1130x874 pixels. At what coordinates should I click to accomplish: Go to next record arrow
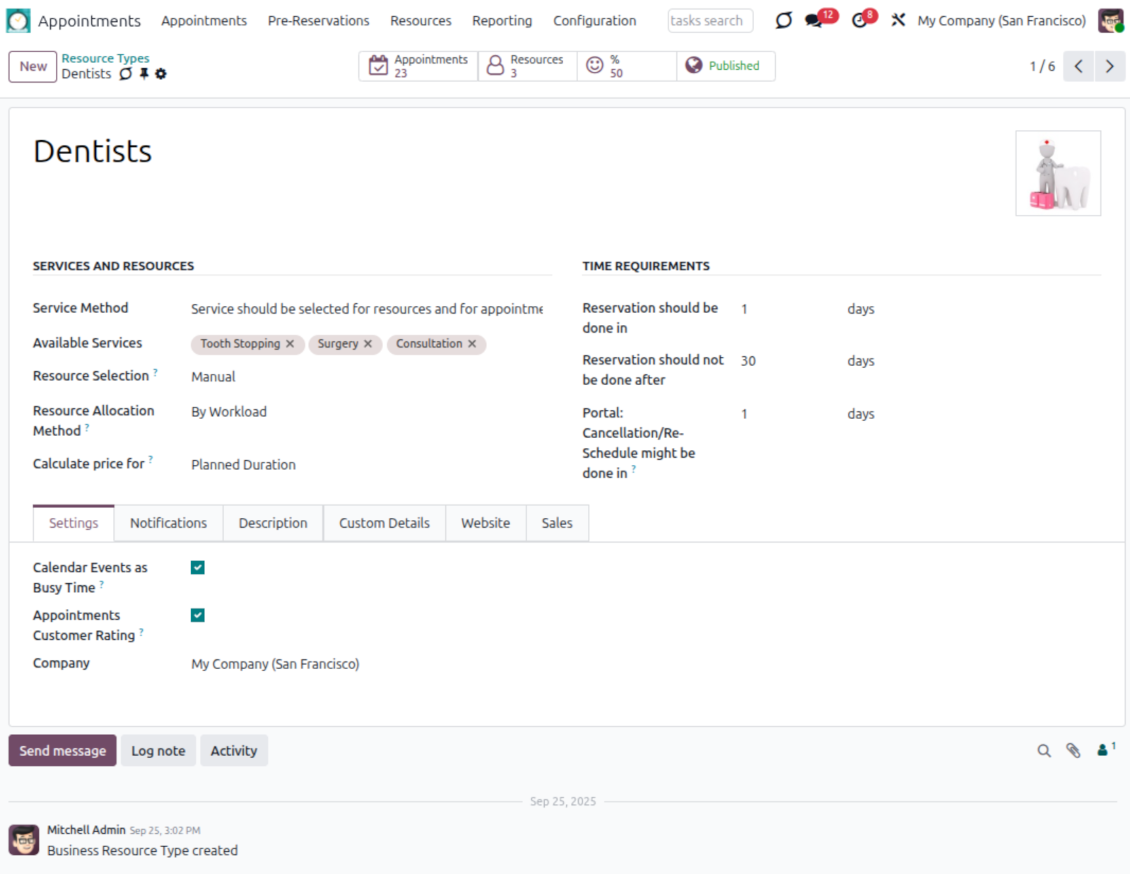(1109, 66)
